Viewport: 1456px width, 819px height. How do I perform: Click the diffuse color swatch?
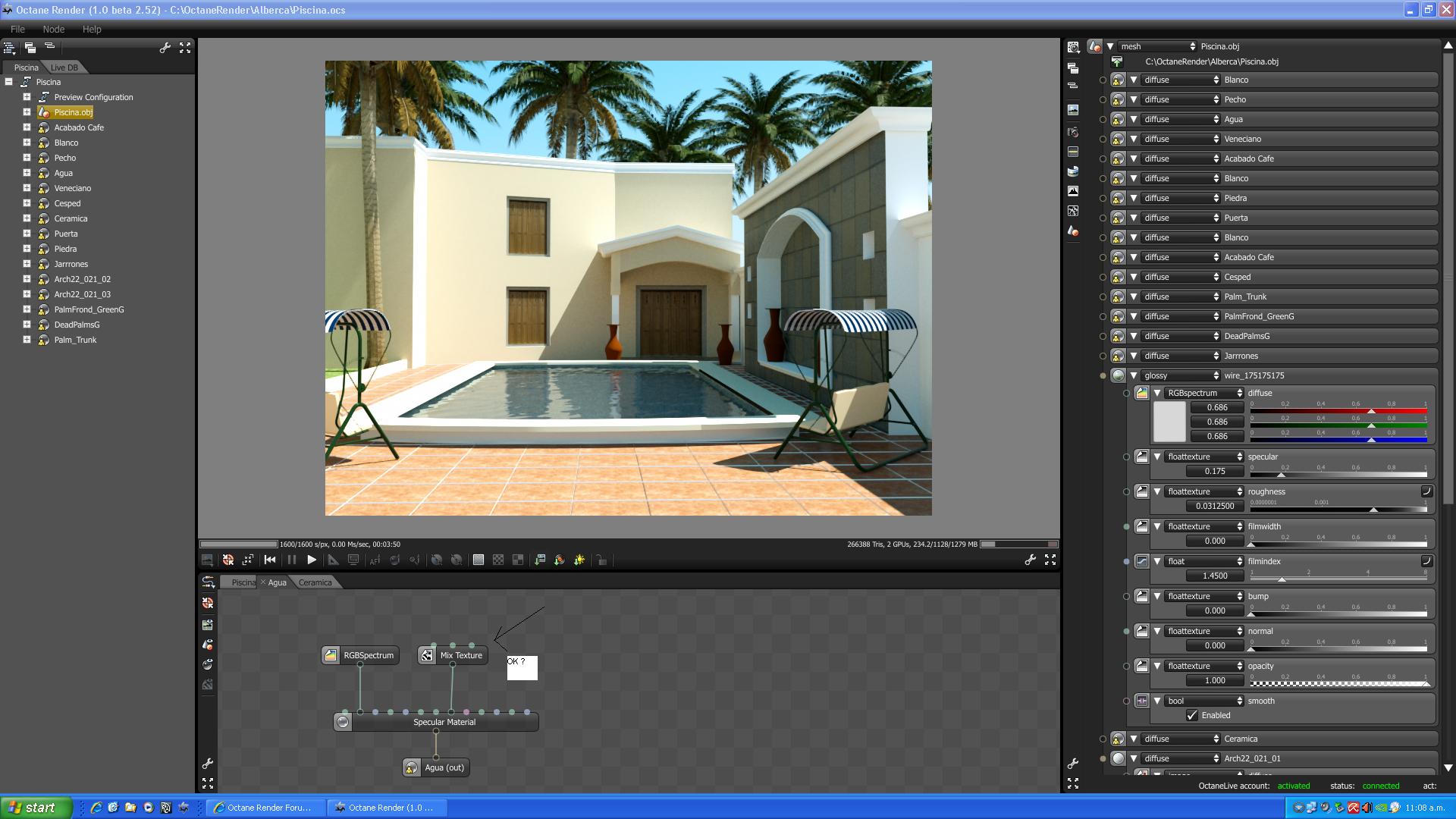[1169, 422]
